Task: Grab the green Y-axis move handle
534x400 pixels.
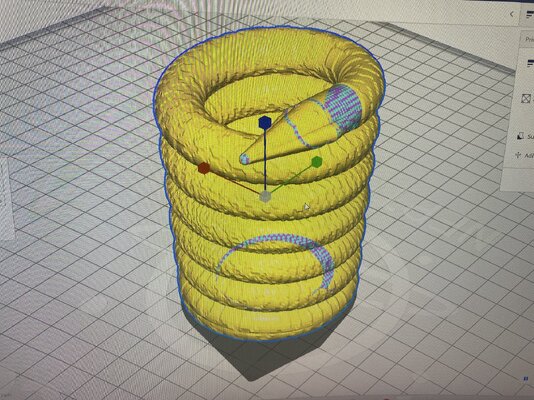Action: click(x=317, y=161)
